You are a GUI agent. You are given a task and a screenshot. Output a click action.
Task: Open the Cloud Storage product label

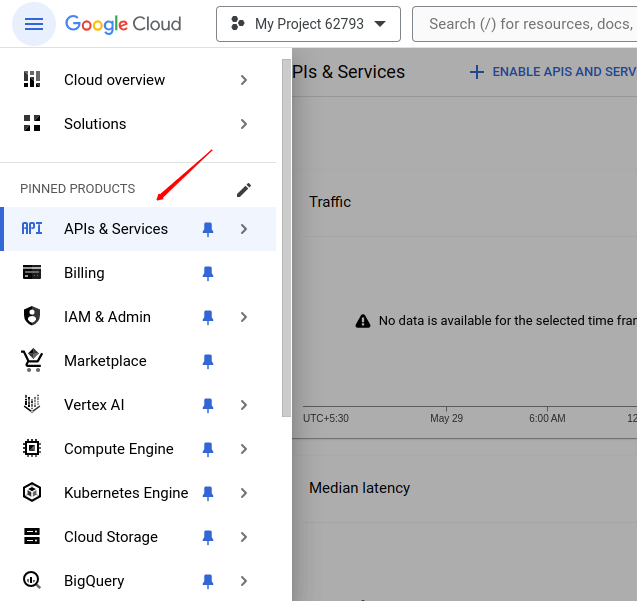(x=111, y=537)
